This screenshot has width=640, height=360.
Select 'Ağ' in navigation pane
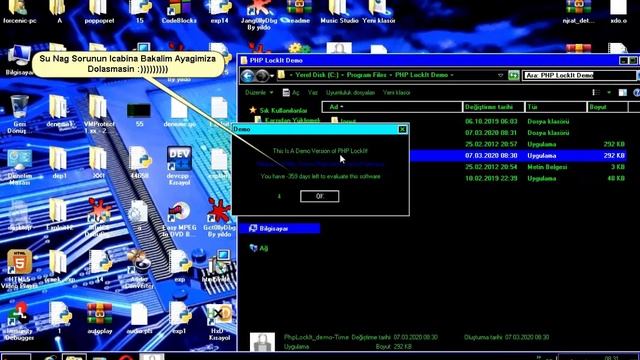coord(259,248)
